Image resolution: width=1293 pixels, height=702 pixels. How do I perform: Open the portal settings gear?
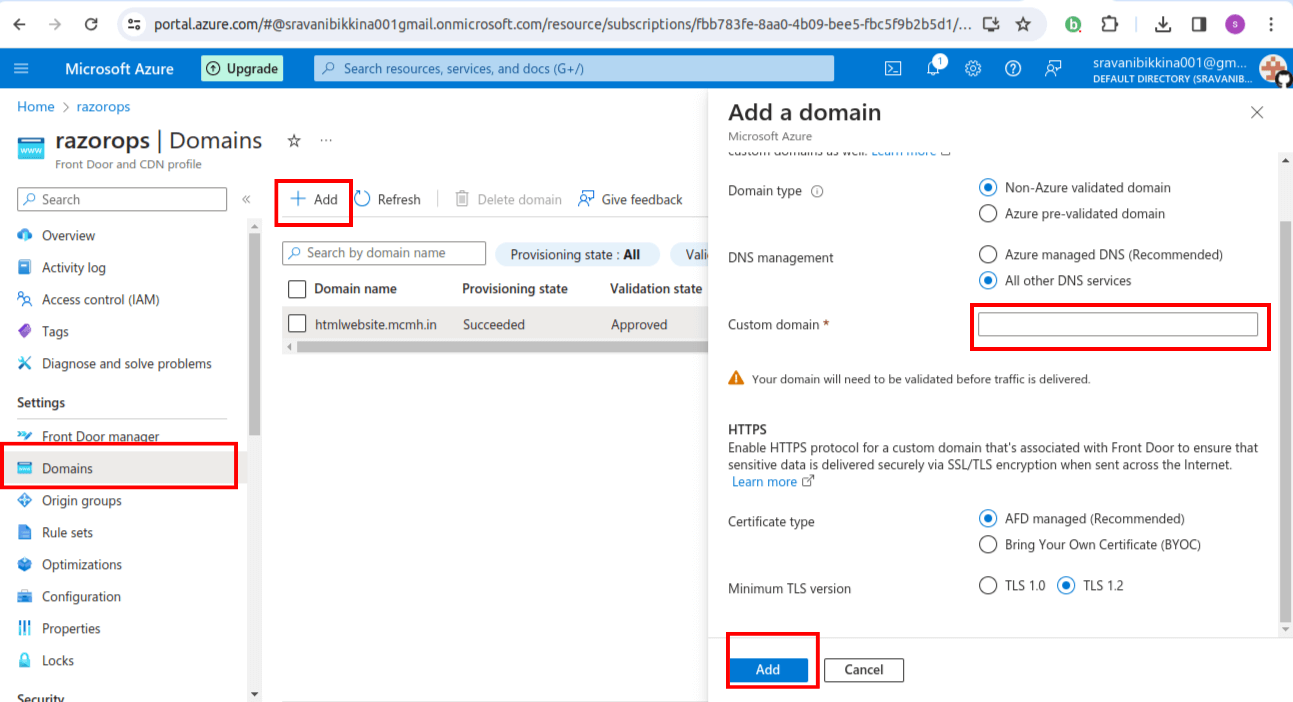[973, 68]
